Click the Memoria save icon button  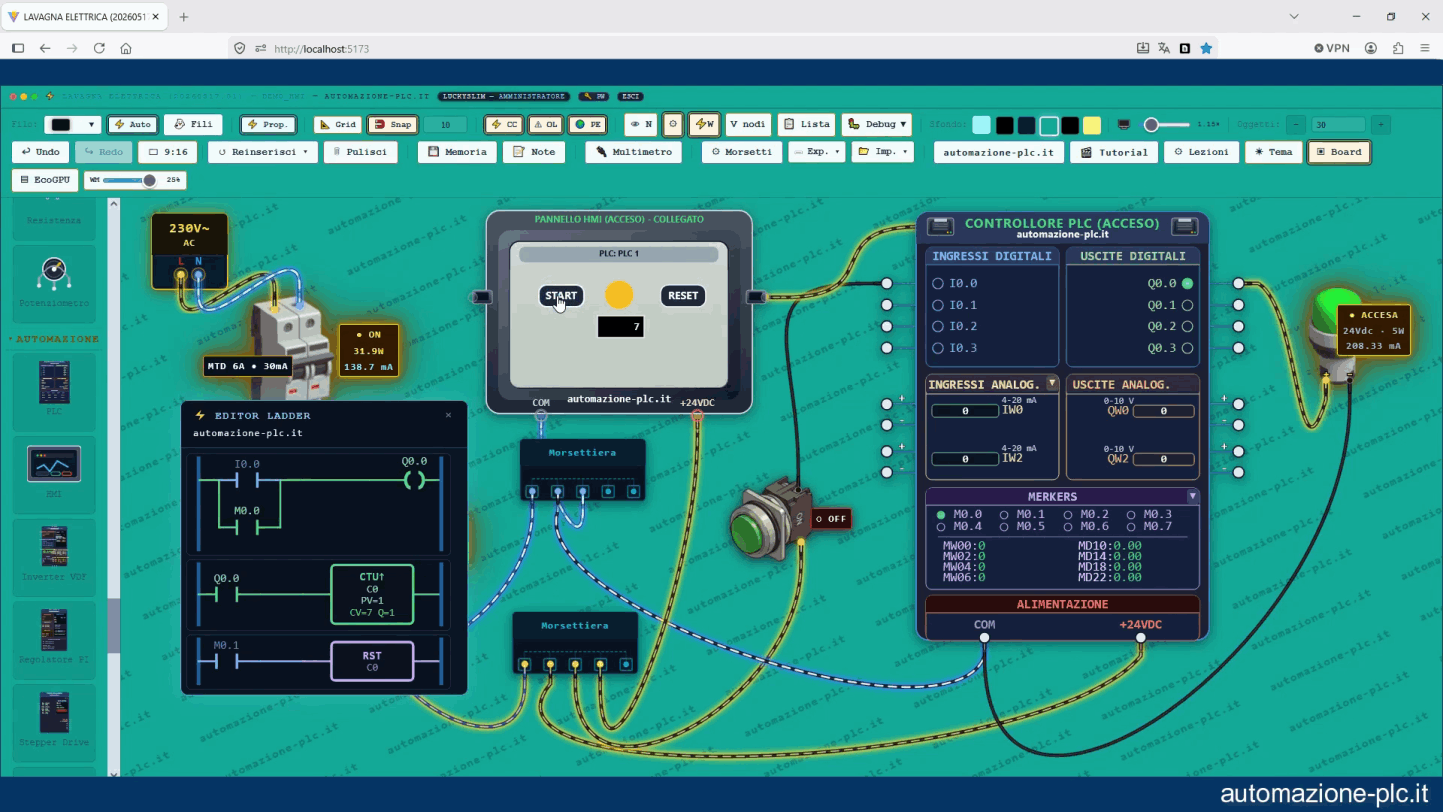[458, 152]
